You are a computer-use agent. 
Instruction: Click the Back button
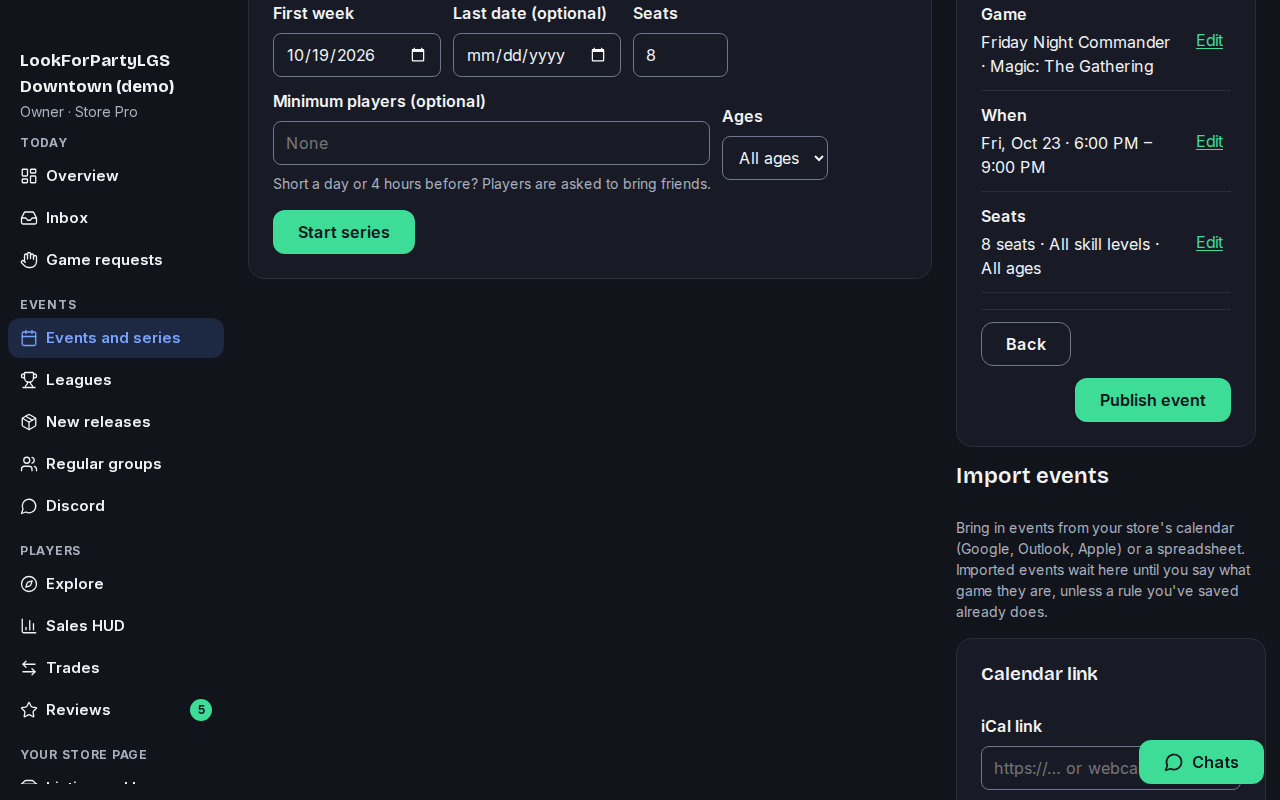click(x=1026, y=344)
